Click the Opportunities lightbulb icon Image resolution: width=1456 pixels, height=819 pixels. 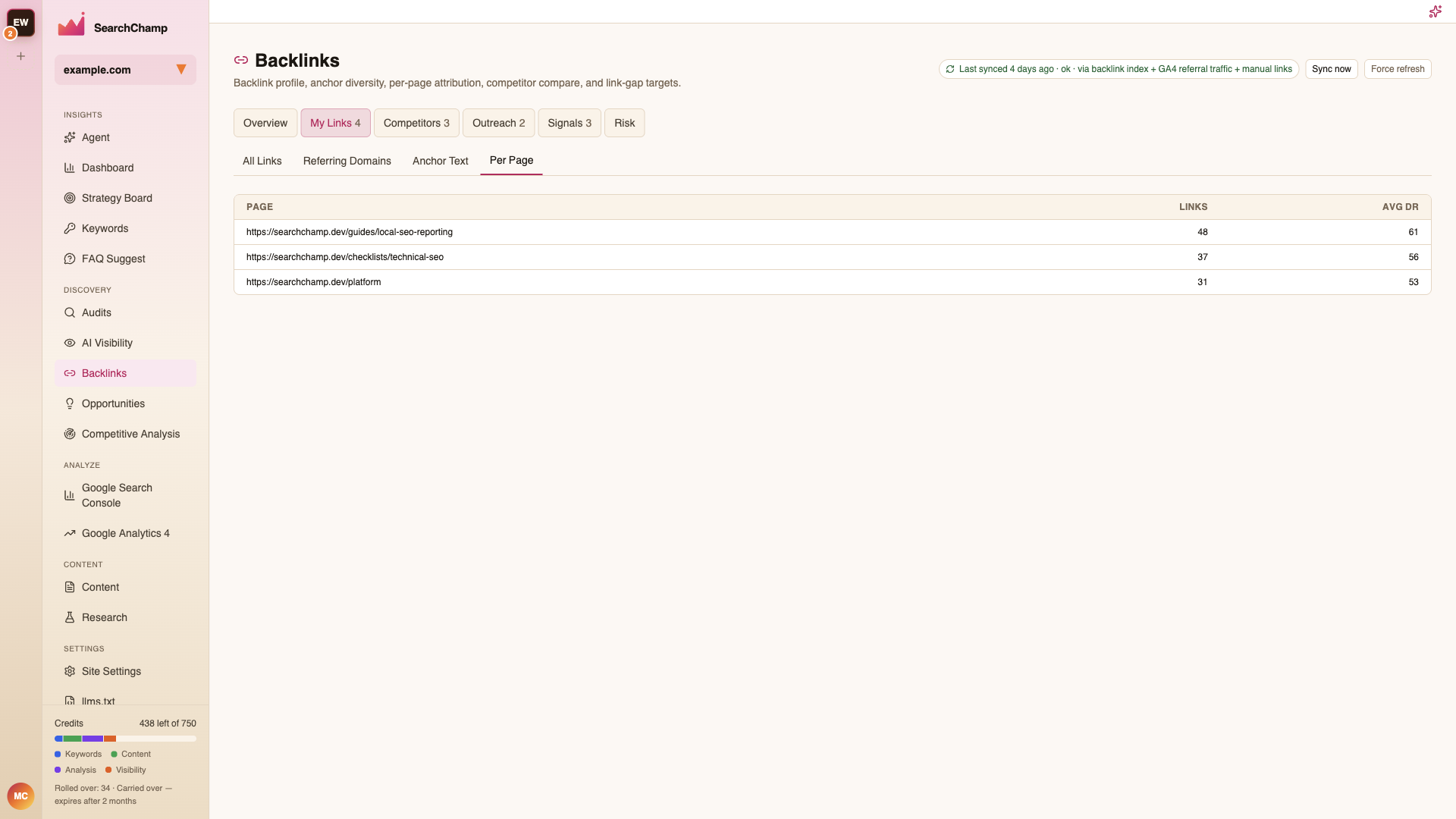tap(70, 403)
